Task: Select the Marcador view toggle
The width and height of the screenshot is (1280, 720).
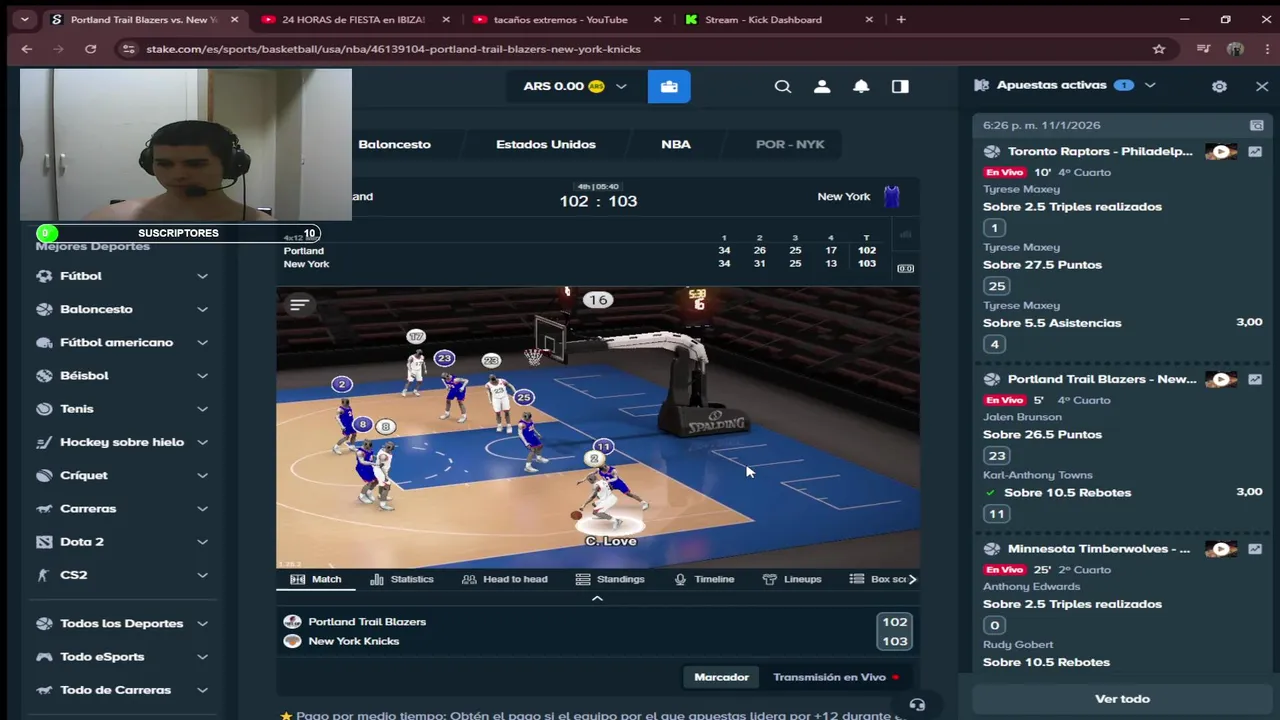Action: [x=721, y=677]
